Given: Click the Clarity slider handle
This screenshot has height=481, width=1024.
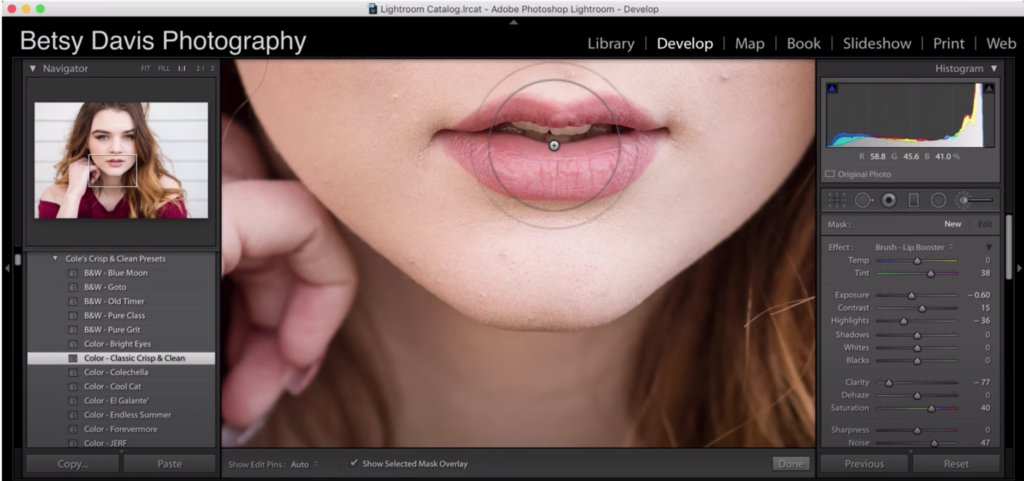Looking at the screenshot, I should (889, 382).
